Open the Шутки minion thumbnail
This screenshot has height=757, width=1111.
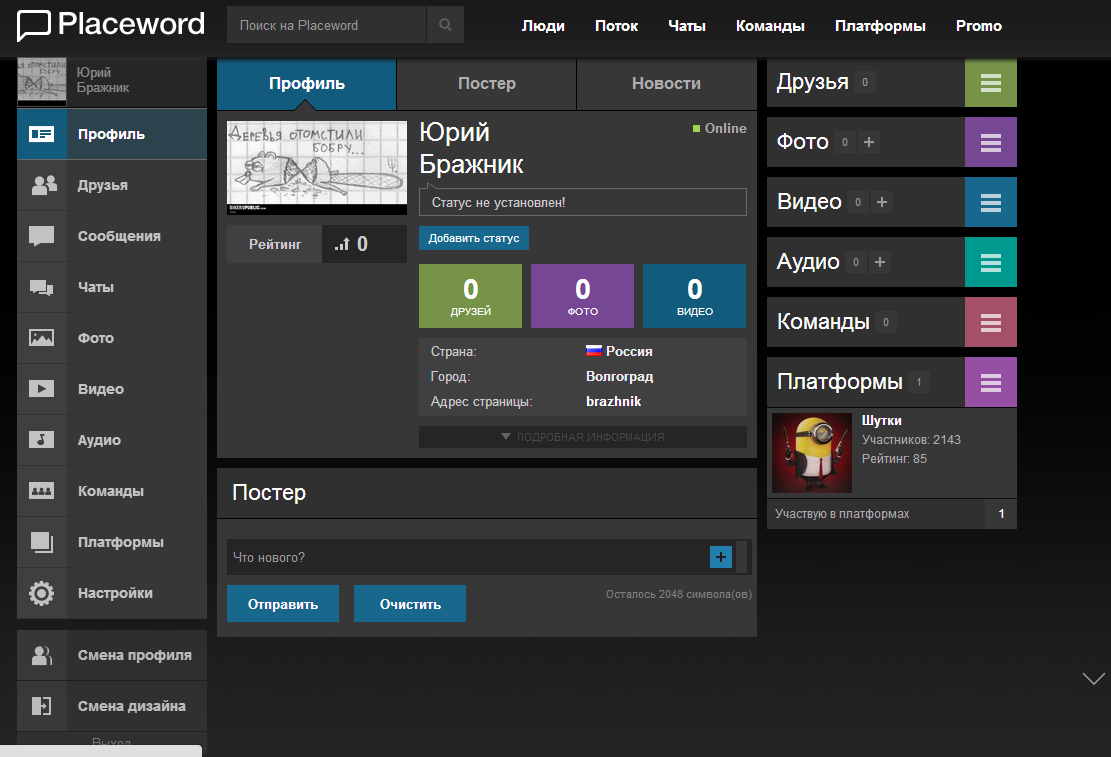click(811, 453)
